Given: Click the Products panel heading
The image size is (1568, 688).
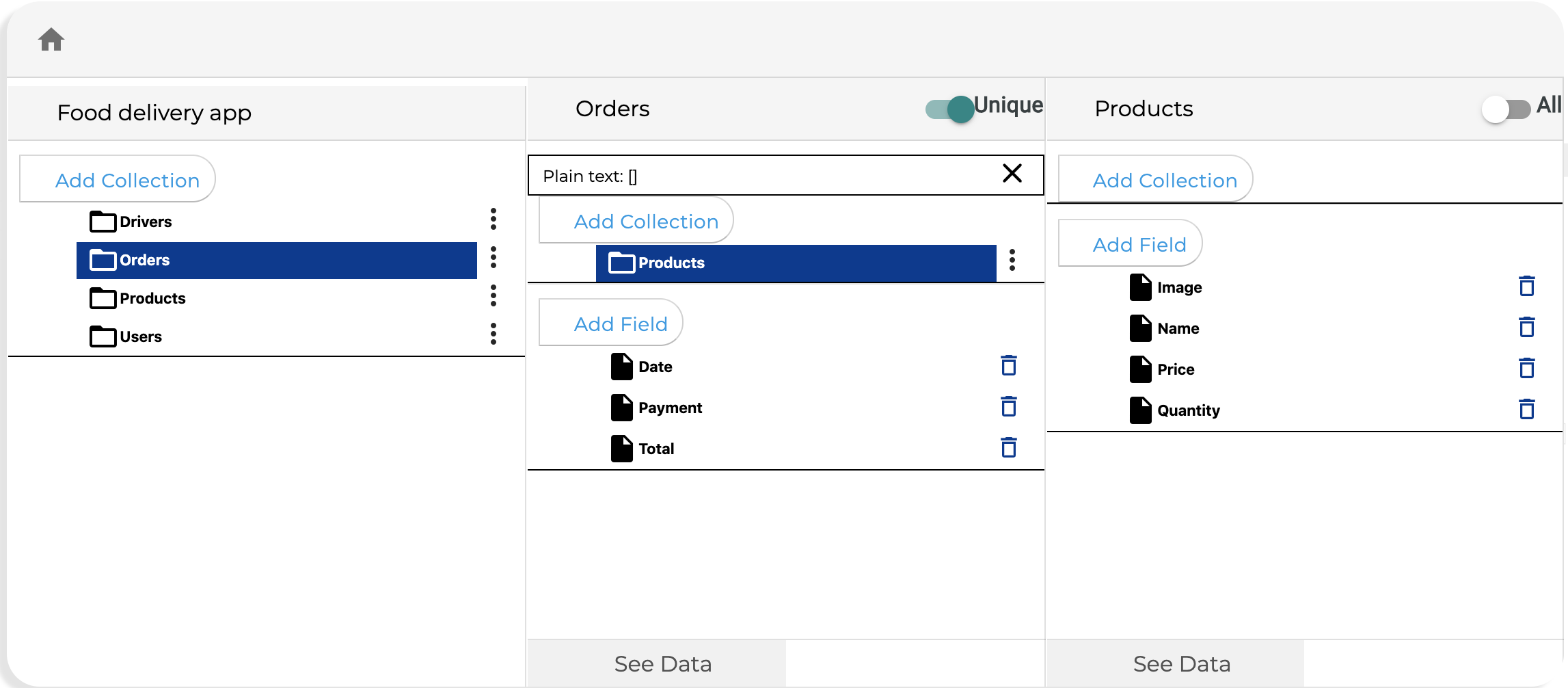Looking at the screenshot, I should click(x=1144, y=108).
